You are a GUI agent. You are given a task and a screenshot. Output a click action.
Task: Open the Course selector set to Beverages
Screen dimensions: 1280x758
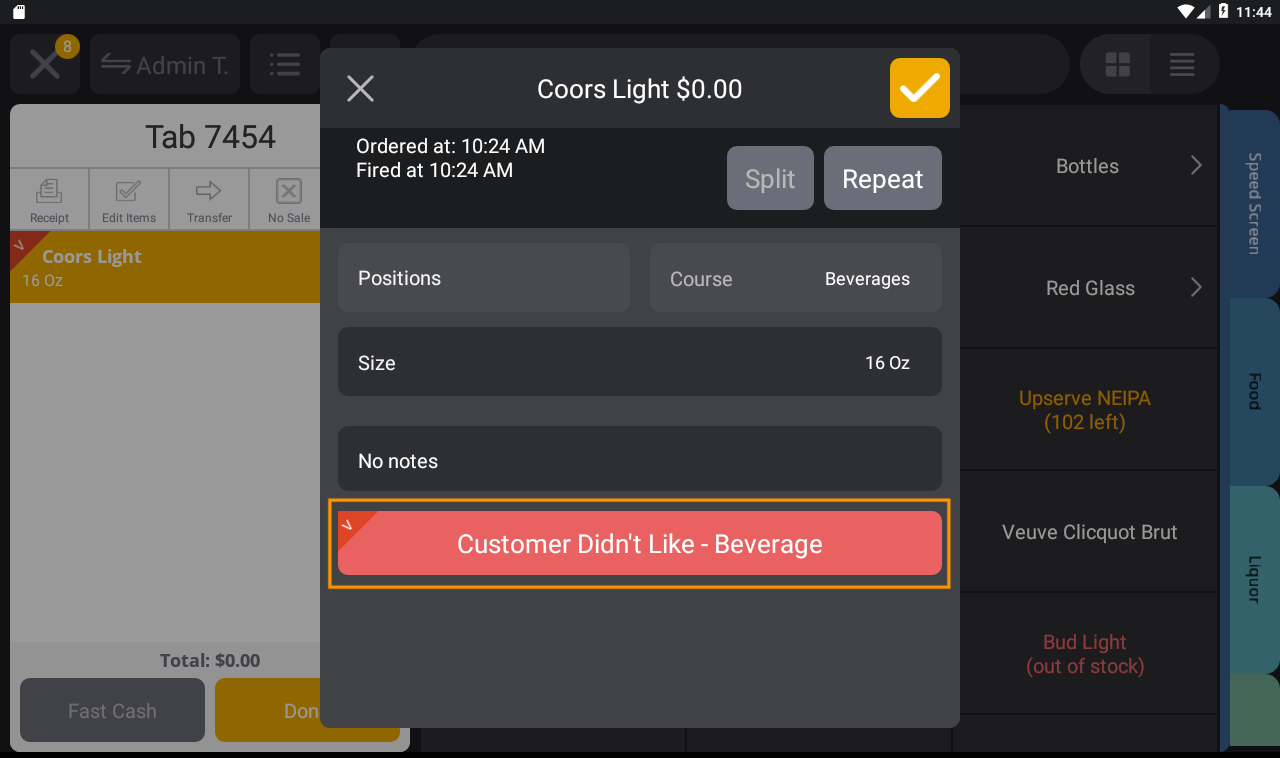click(796, 278)
